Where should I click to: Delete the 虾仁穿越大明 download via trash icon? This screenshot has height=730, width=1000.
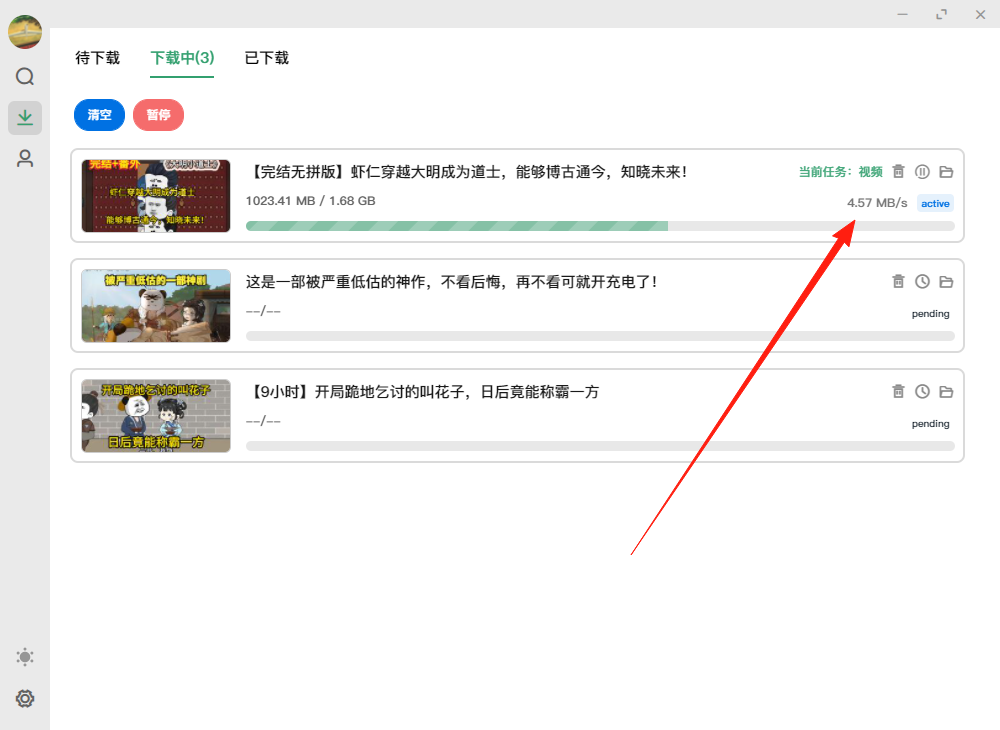(x=898, y=171)
